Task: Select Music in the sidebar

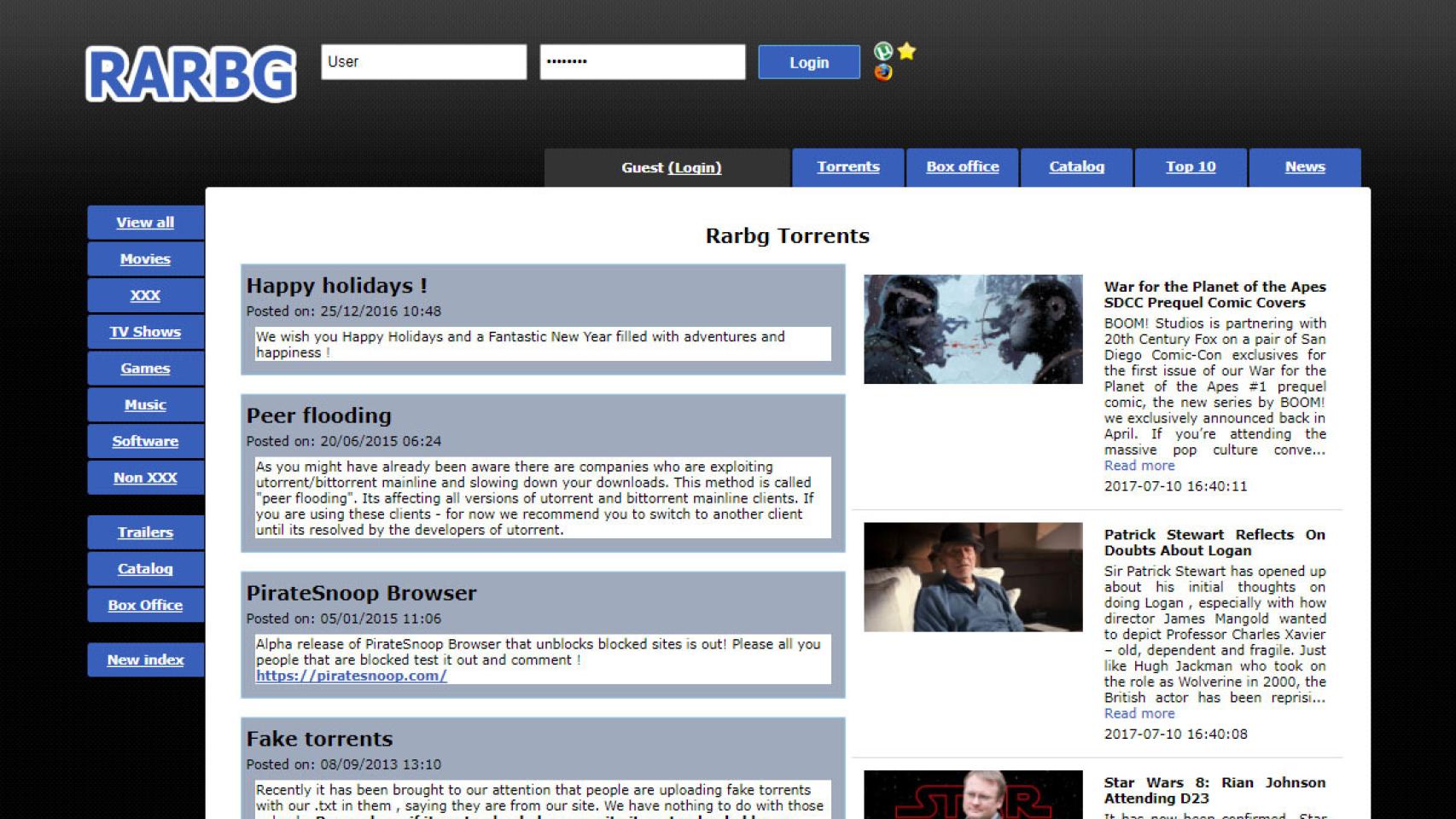Action: pos(146,405)
